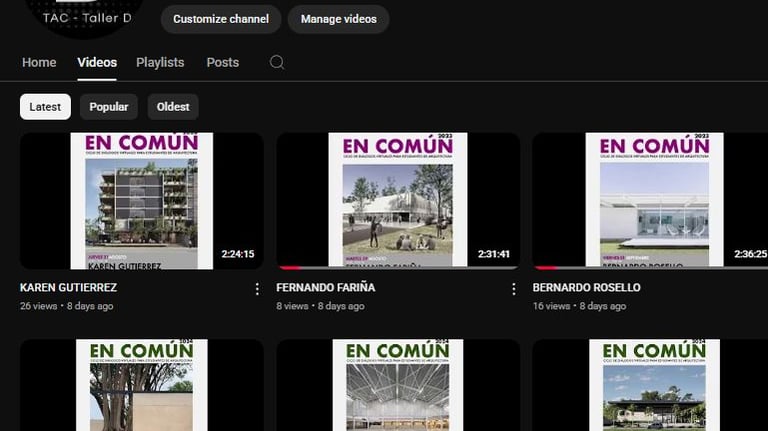Click the KAREN GUTIERREZ video title
This screenshot has height=431, width=768.
tap(69, 287)
